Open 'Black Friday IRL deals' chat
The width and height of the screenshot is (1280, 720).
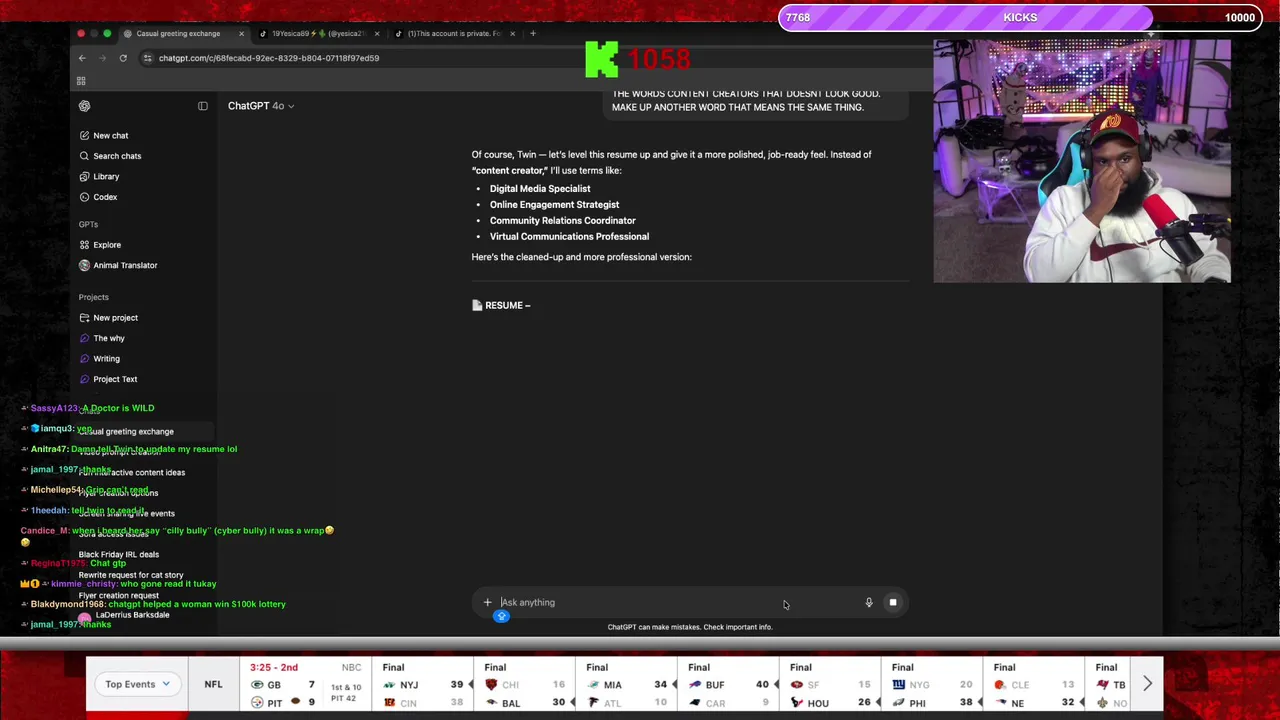[x=119, y=554]
